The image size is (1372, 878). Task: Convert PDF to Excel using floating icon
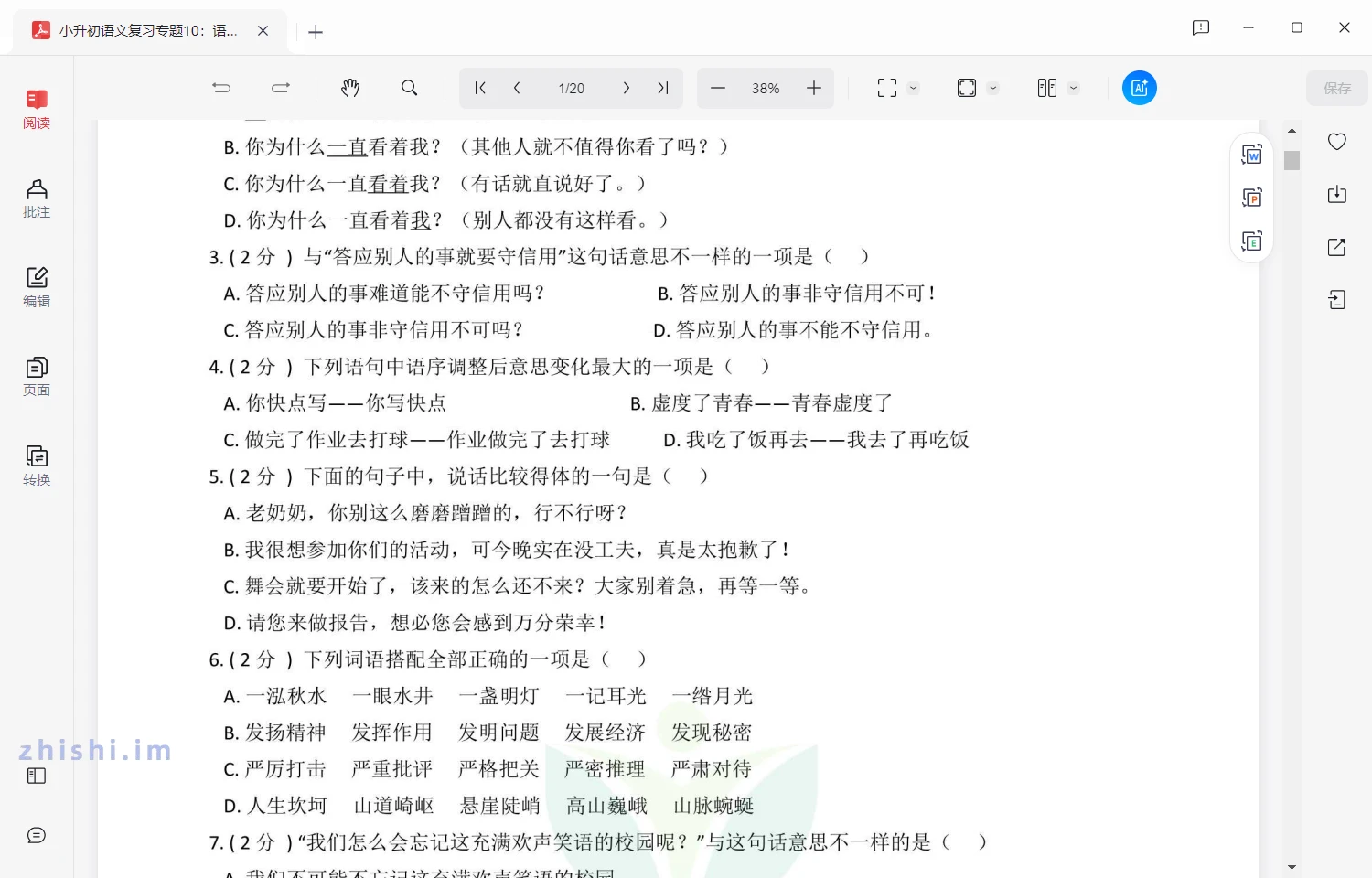coord(1252,241)
